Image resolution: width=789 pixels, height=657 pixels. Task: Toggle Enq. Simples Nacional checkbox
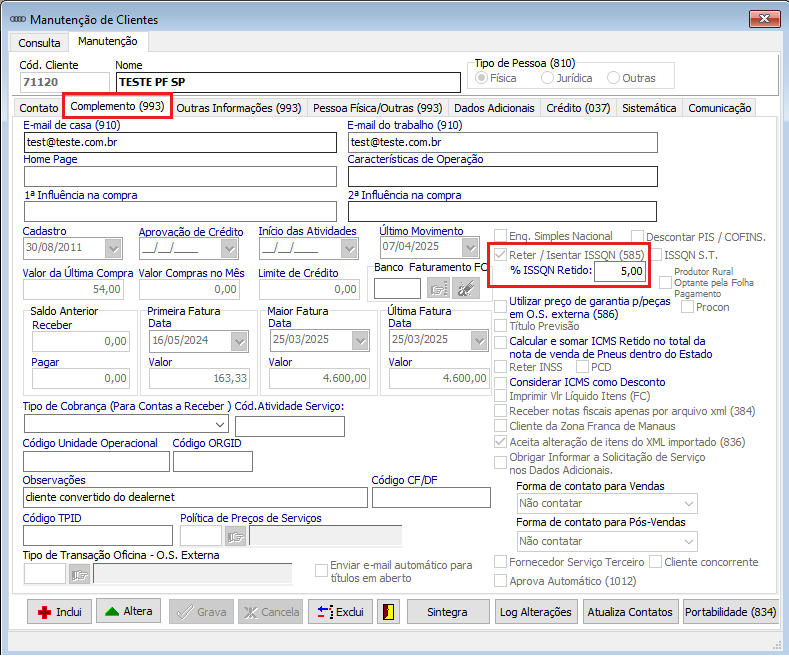coord(500,236)
